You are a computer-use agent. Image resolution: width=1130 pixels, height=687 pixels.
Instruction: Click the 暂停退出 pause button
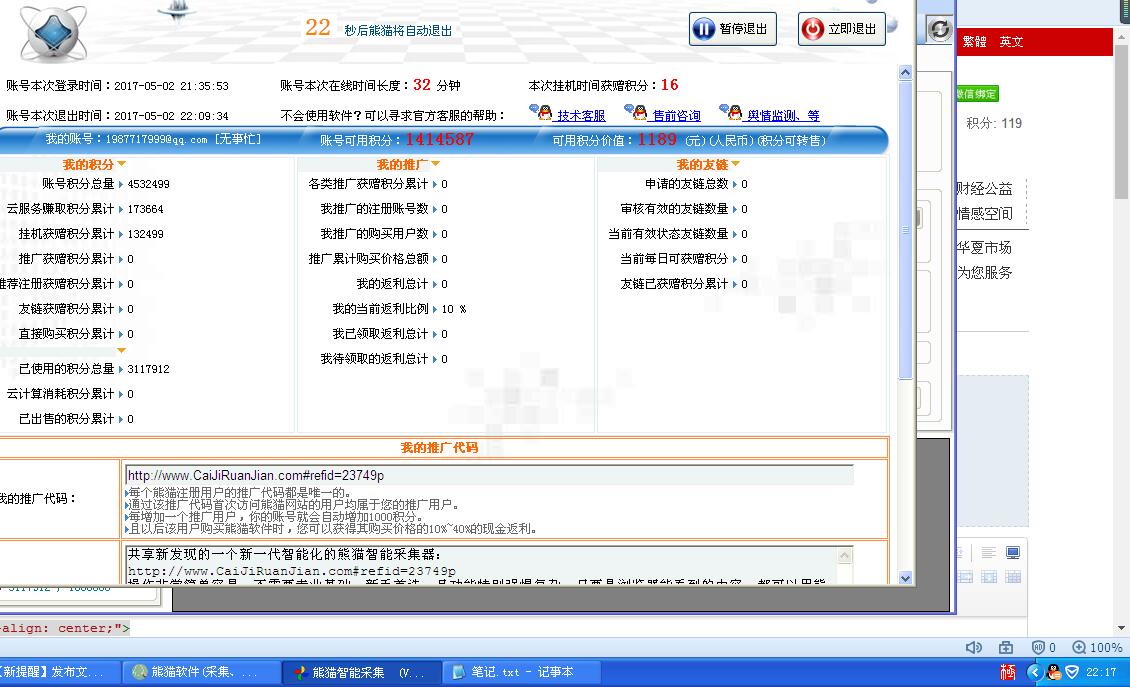(x=732, y=29)
